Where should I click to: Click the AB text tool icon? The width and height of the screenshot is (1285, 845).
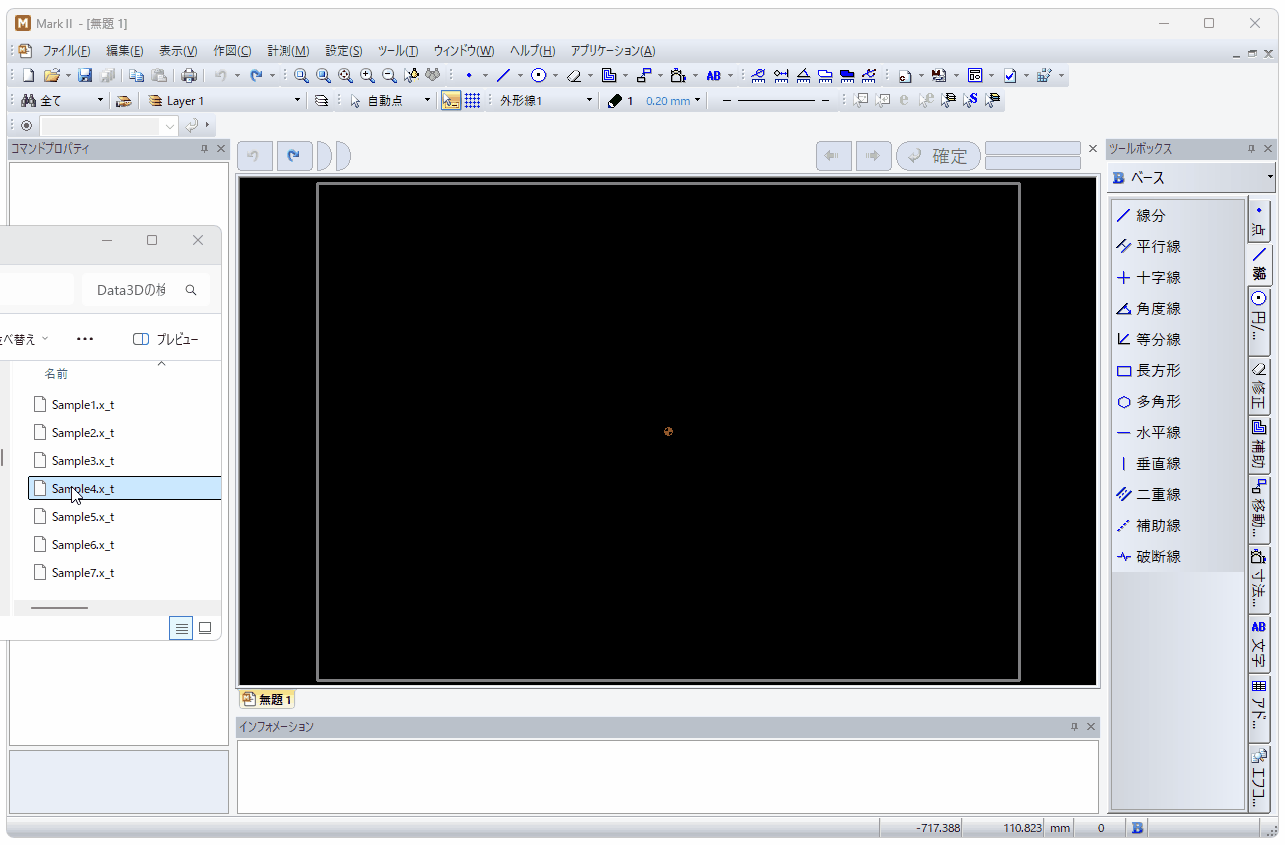pyautogui.click(x=713, y=75)
